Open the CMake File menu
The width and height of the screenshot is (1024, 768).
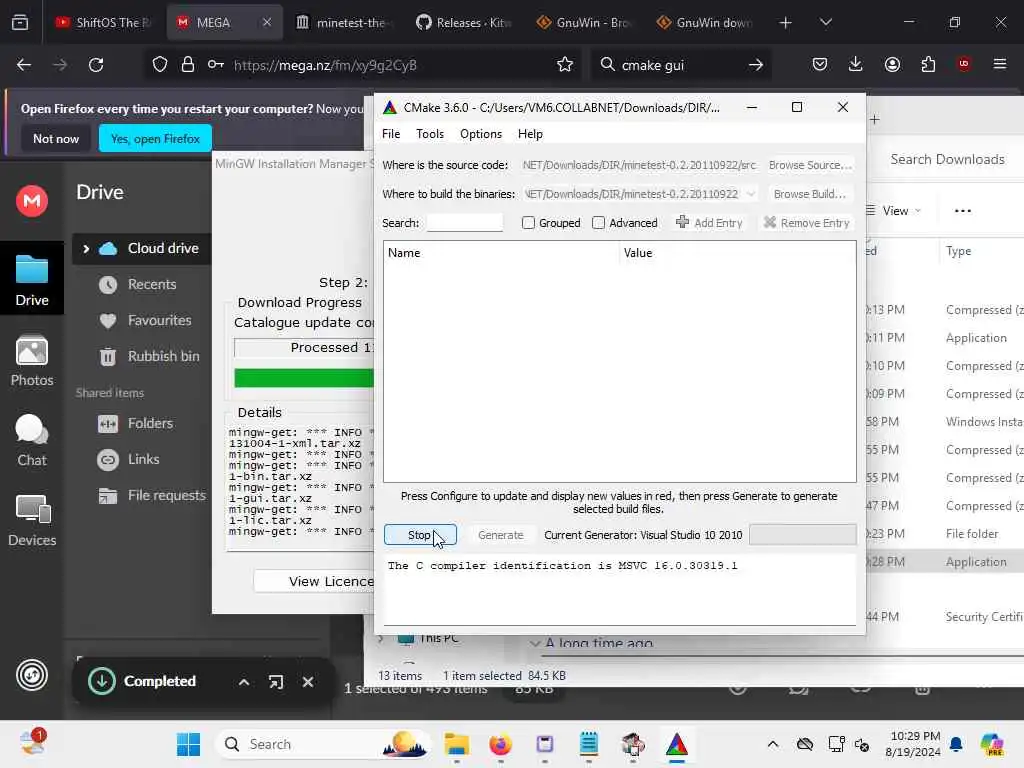click(x=391, y=134)
